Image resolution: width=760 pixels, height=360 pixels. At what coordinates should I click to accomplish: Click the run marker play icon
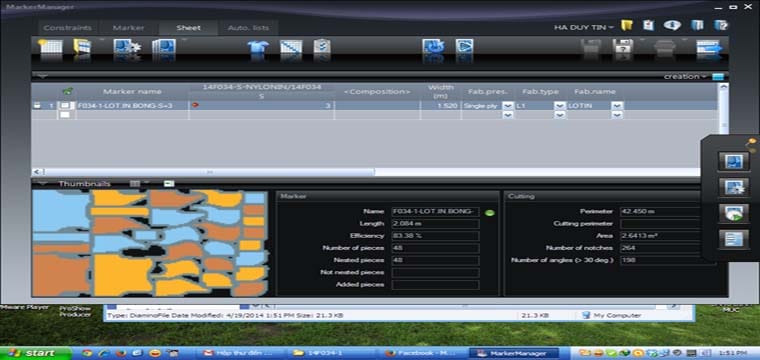pyautogui.click(x=464, y=47)
